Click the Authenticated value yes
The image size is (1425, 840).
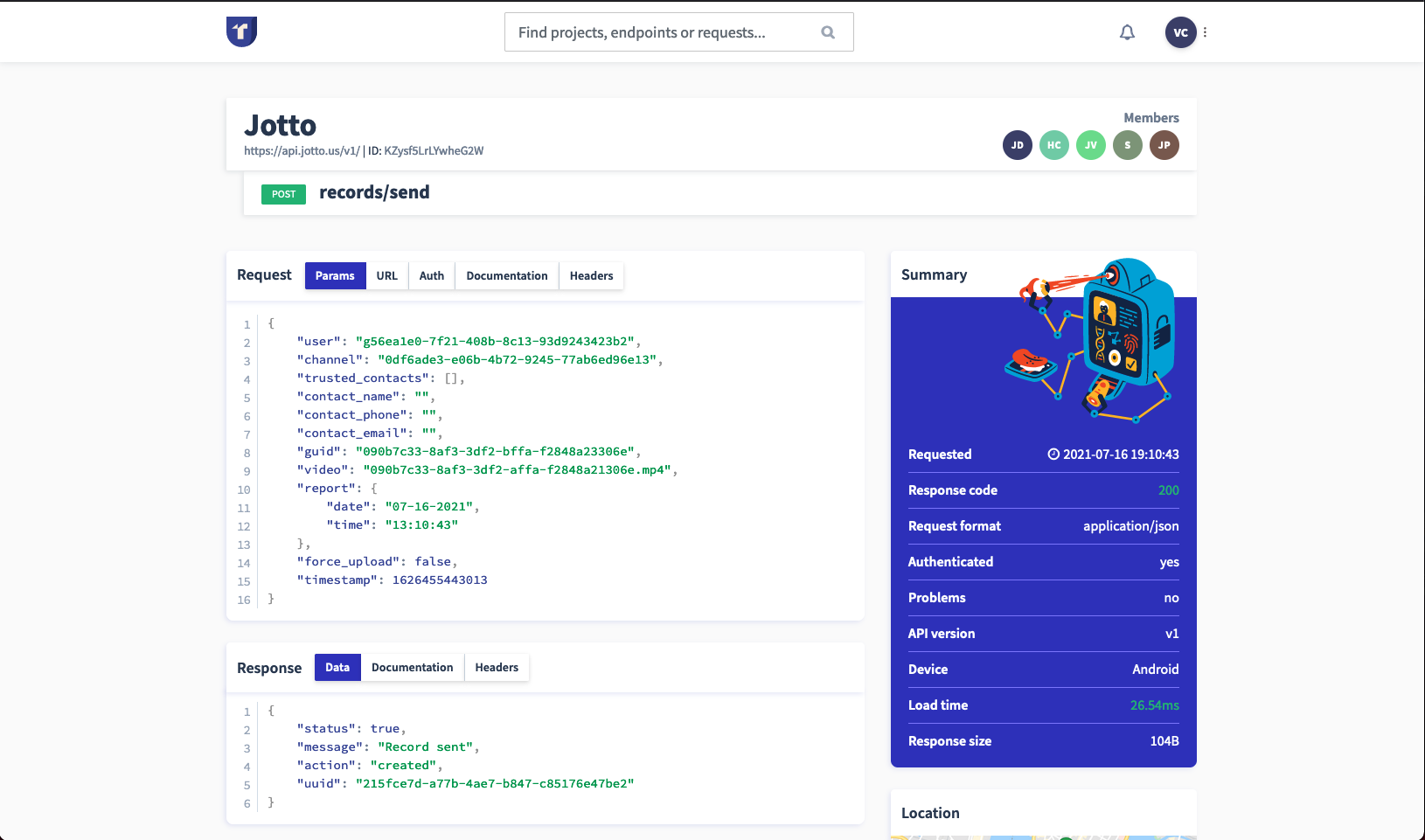coord(1170,562)
